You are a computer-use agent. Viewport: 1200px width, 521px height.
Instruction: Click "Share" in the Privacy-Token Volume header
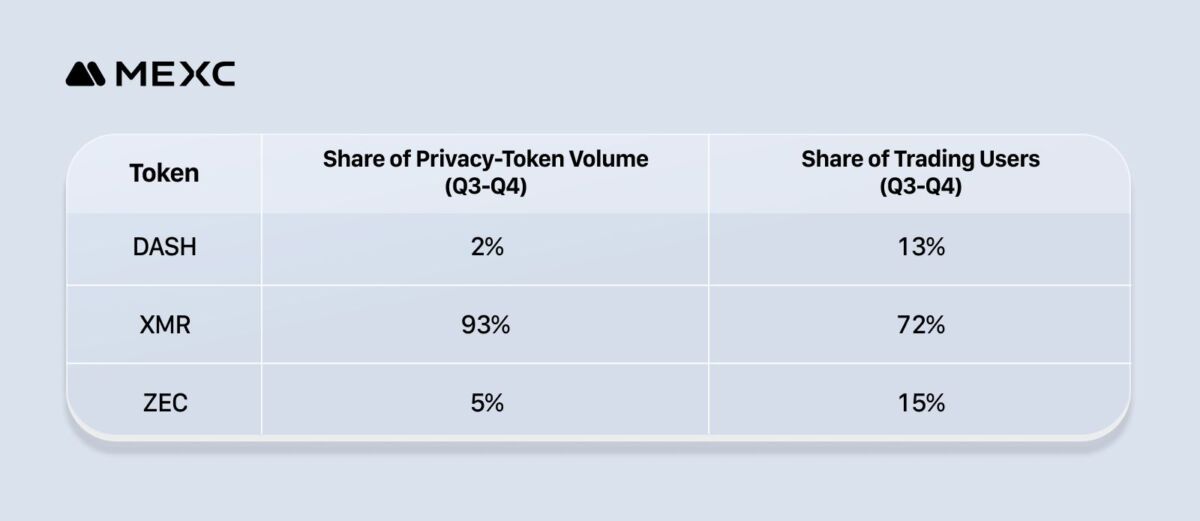pos(350,159)
